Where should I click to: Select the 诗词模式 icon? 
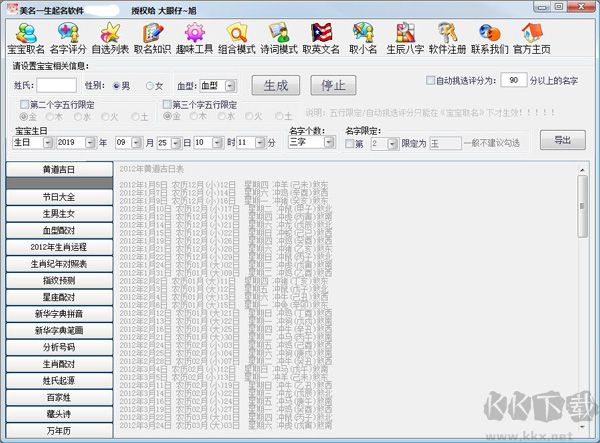(x=279, y=38)
